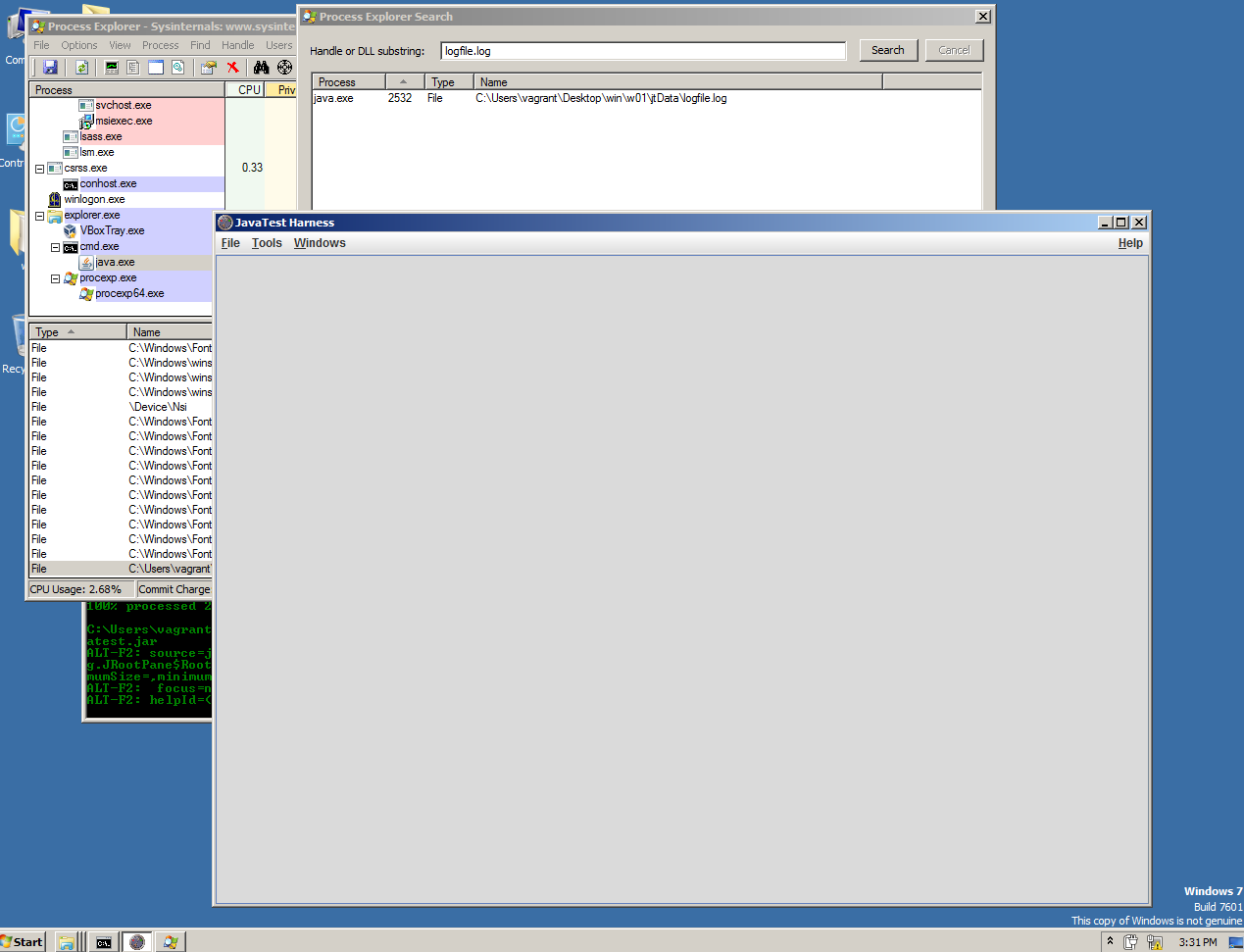Collapse the csrss.exe process branch
Screen dimensions: 1244x952
(40, 169)
